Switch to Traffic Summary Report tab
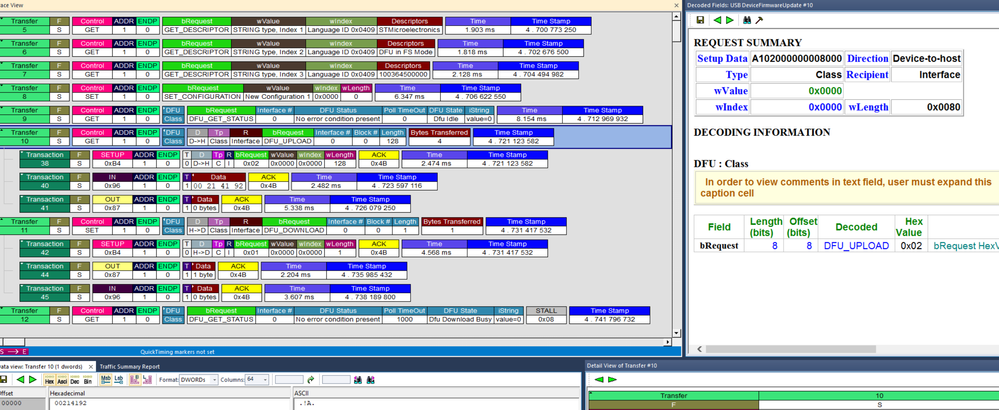 click(130, 367)
